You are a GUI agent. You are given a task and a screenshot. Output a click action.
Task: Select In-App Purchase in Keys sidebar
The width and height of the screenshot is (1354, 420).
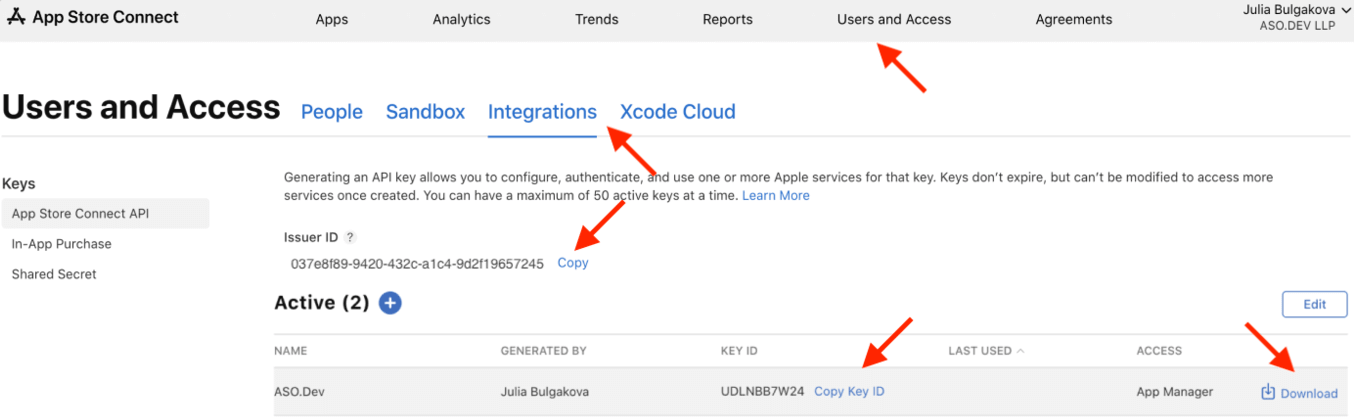[62, 244]
